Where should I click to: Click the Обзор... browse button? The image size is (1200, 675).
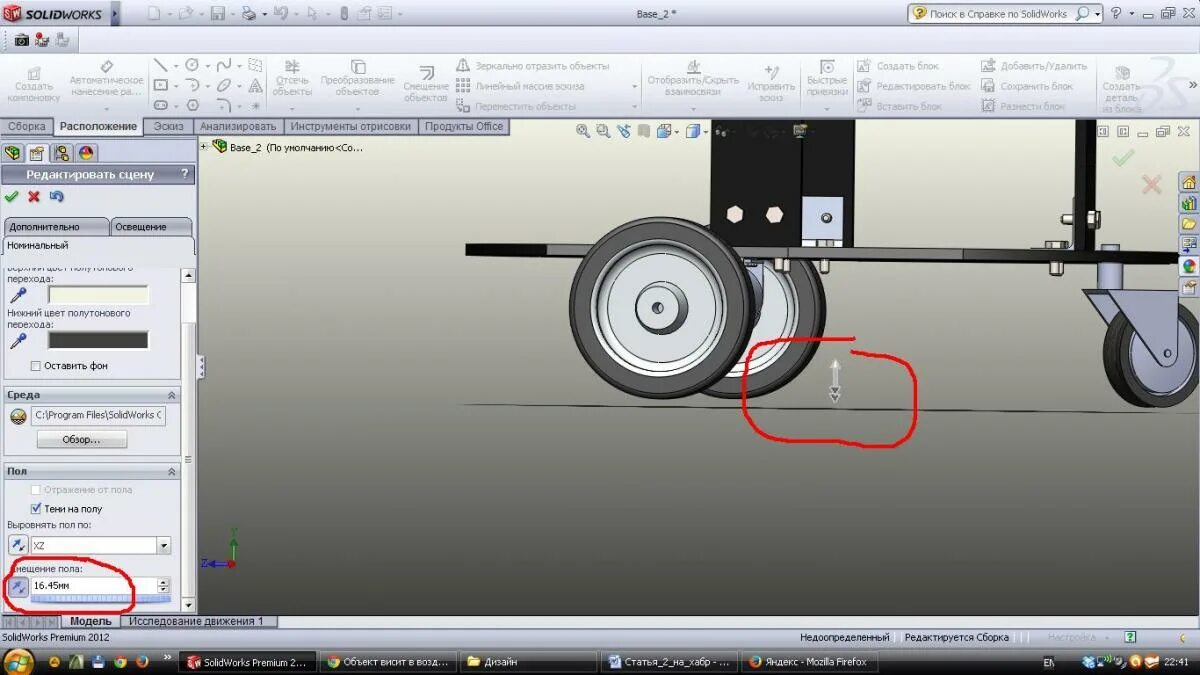pos(82,440)
